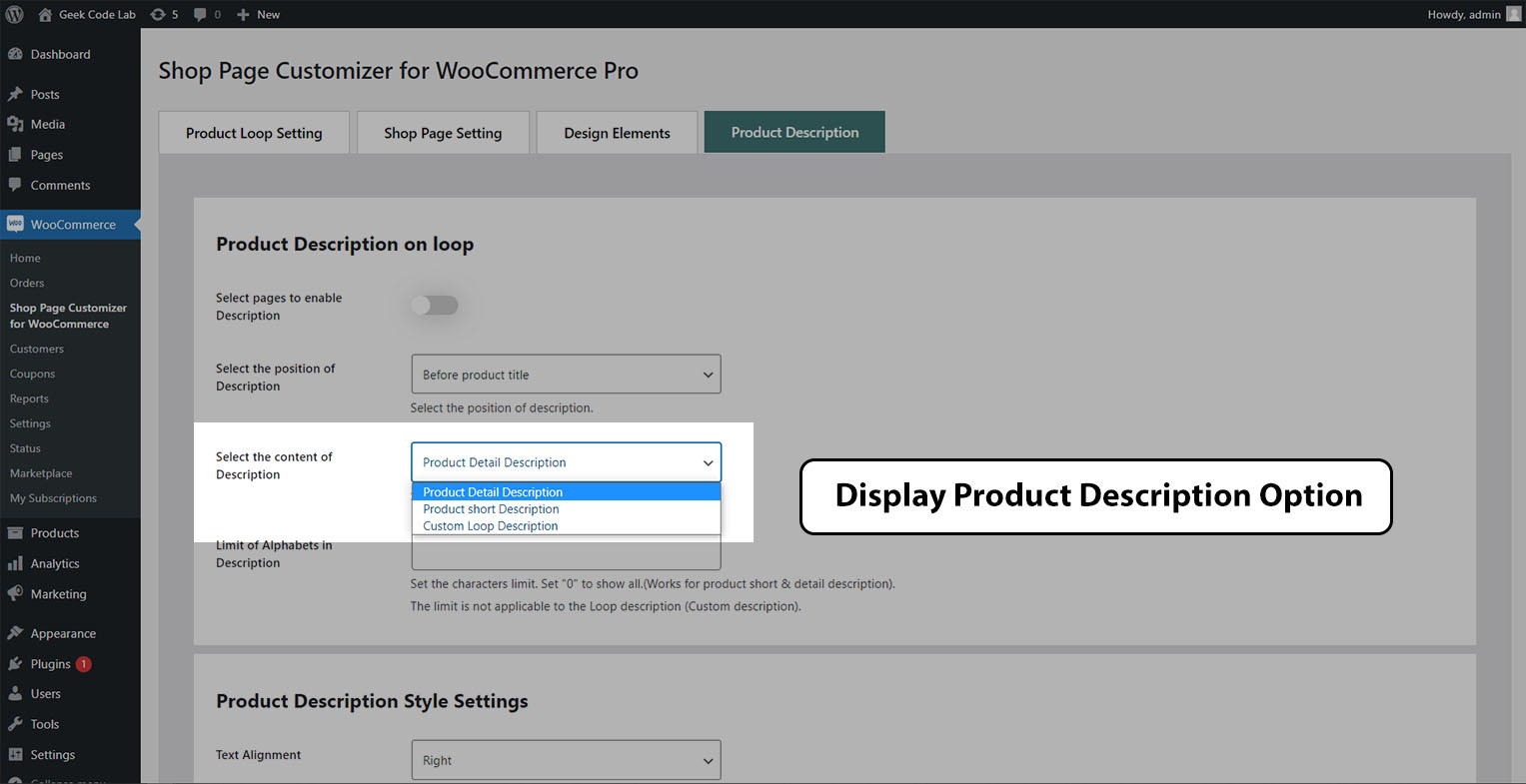Click the Tools wrench icon
The width and height of the screenshot is (1526, 784).
(15, 724)
